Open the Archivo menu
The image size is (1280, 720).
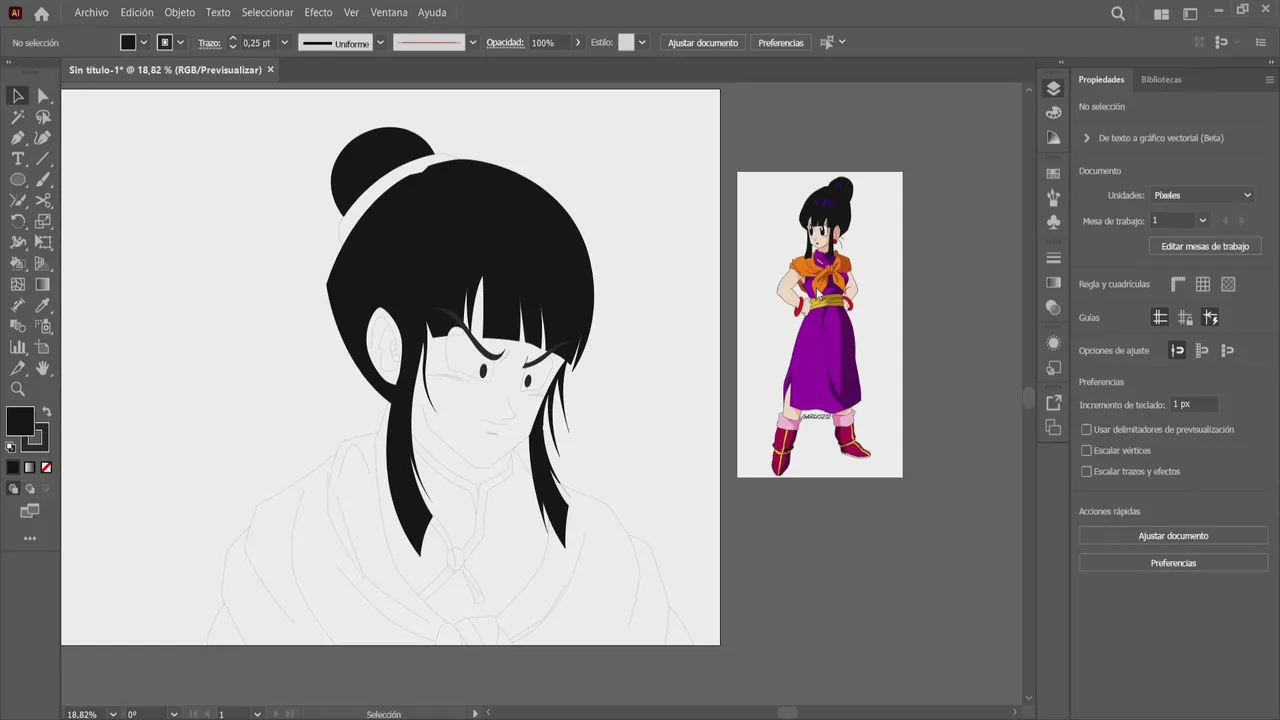(x=91, y=13)
